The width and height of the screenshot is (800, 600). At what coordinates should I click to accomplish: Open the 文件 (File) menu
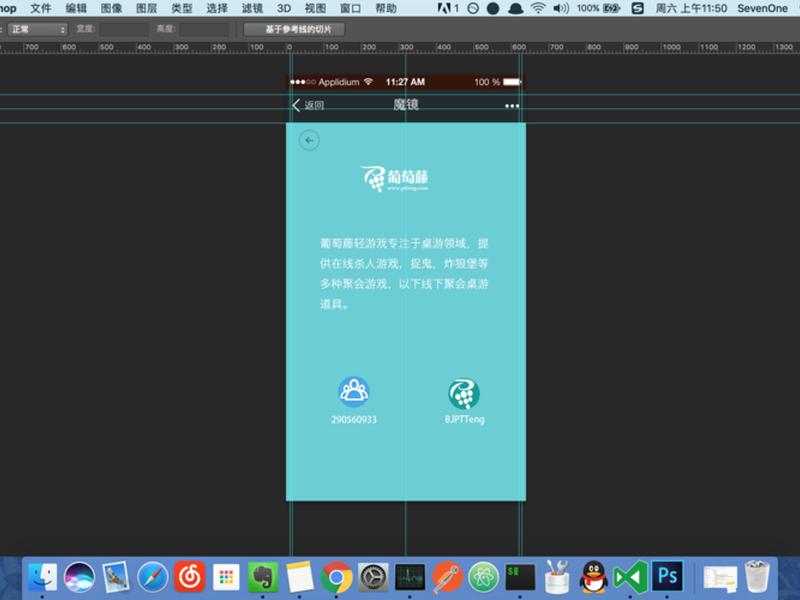(40, 8)
